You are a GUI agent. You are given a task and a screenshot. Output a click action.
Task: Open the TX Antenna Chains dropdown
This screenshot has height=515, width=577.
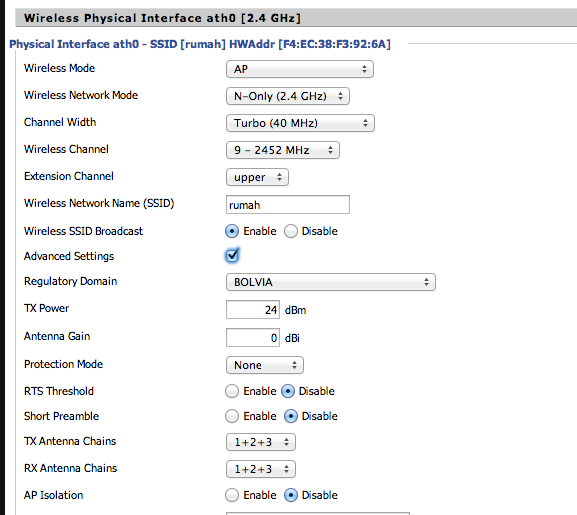pos(261,442)
